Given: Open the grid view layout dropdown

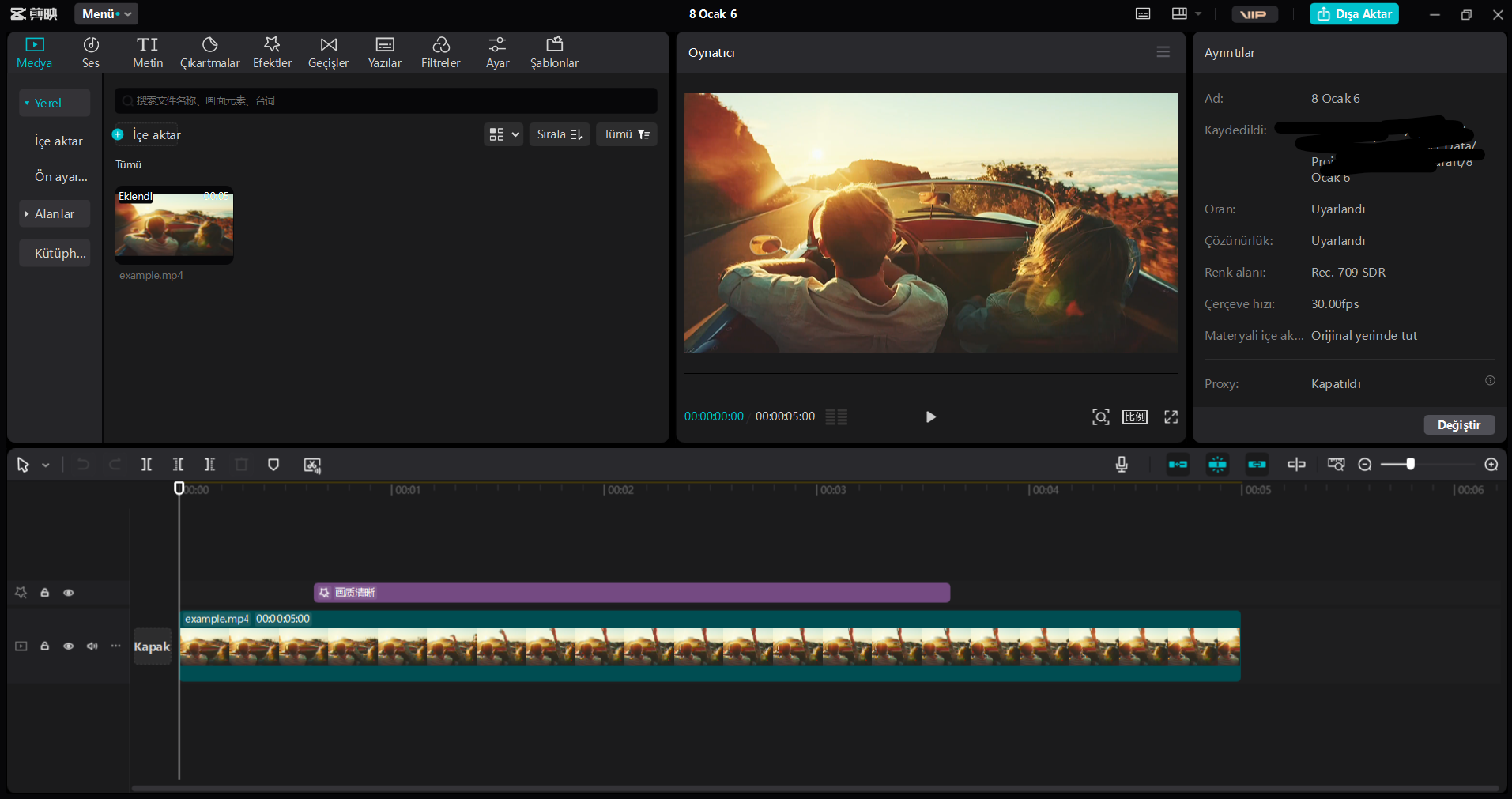Looking at the screenshot, I should 503,134.
